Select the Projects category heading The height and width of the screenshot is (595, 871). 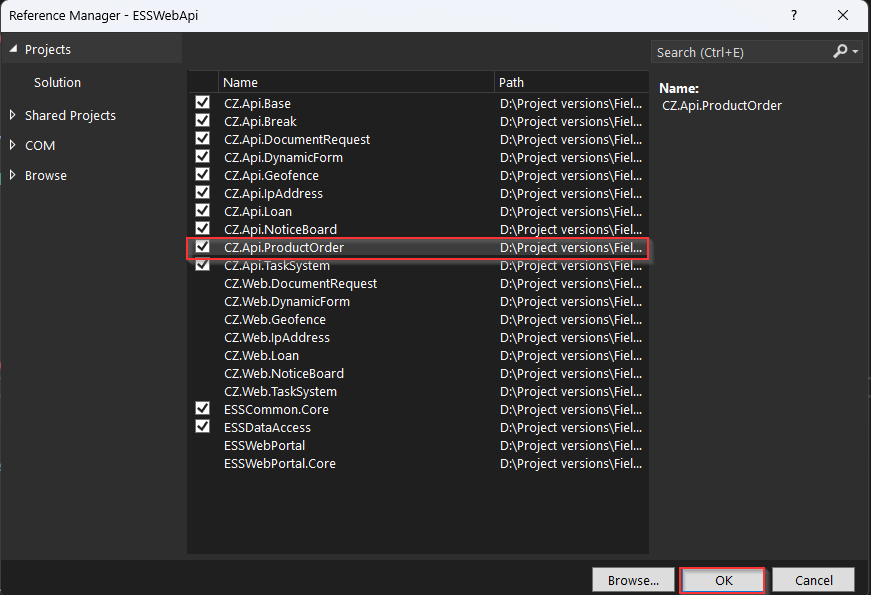coord(48,49)
